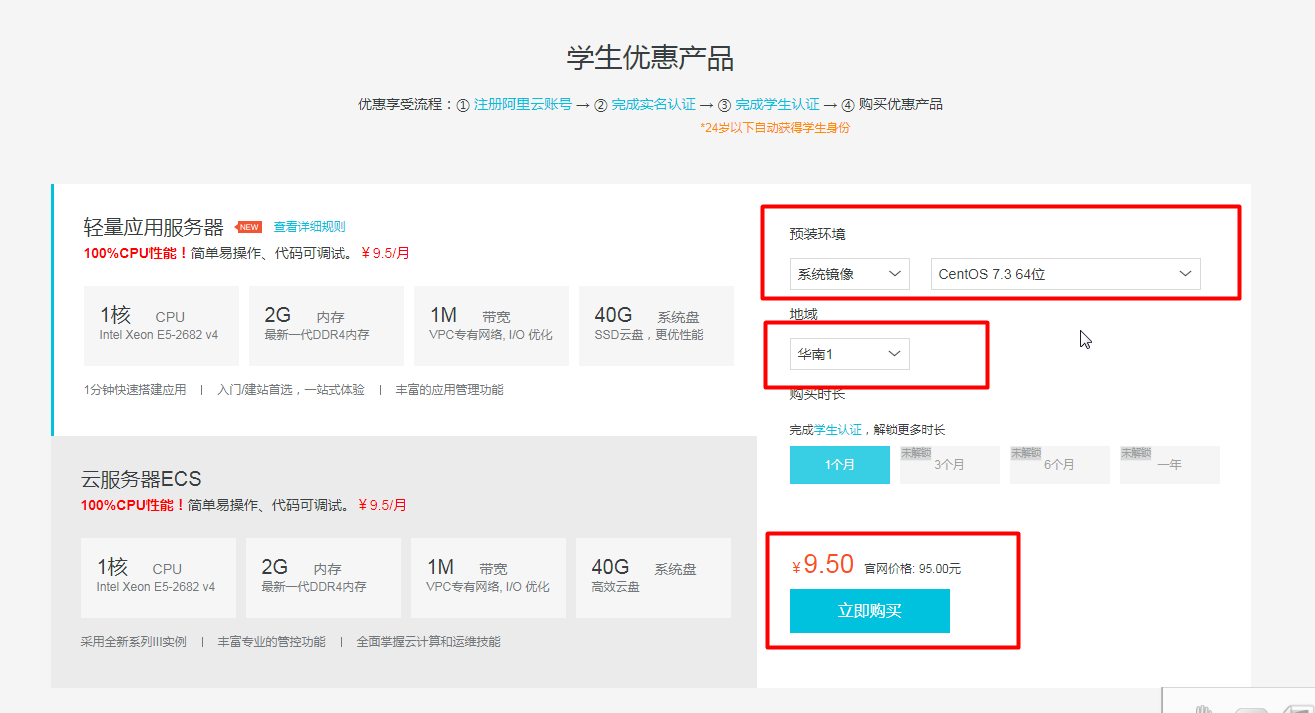Follow the 完成实名认证 link

pos(653,104)
